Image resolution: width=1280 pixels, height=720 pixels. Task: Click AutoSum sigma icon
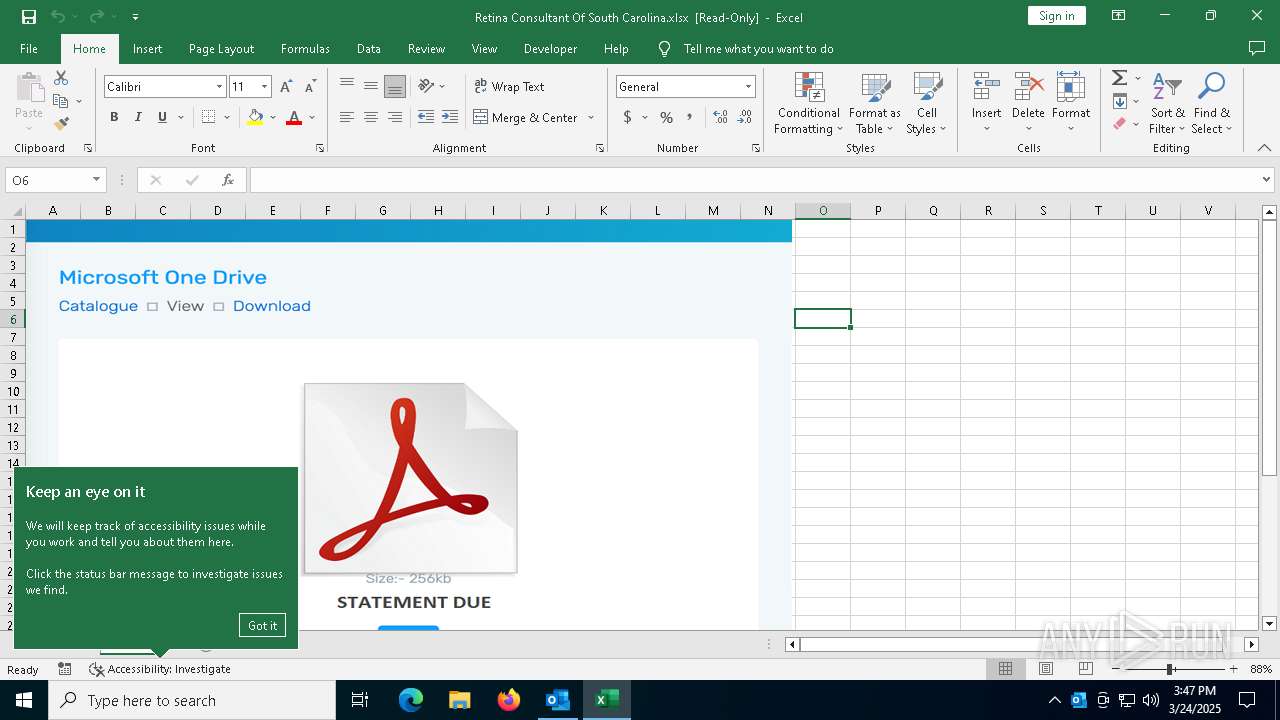(1120, 78)
